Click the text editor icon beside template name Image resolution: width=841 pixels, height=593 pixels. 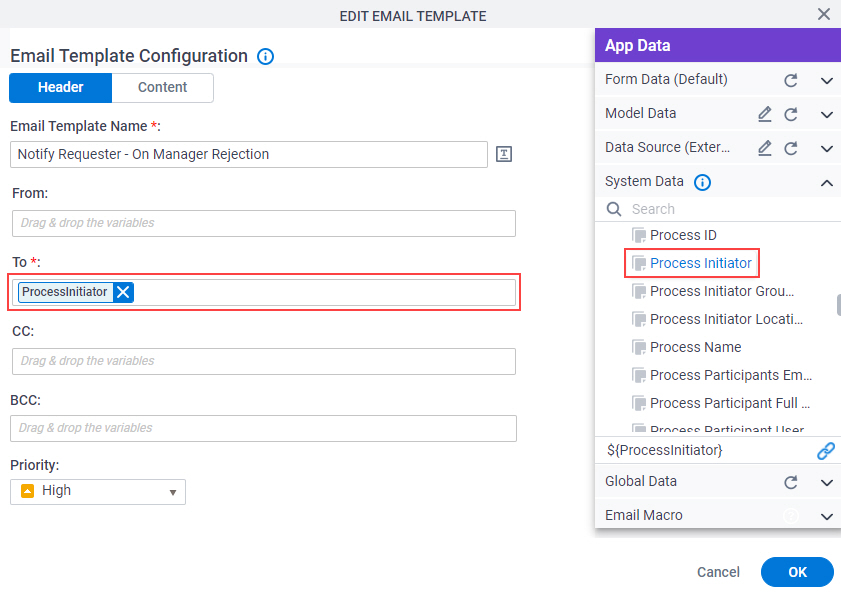click(504, 154)
